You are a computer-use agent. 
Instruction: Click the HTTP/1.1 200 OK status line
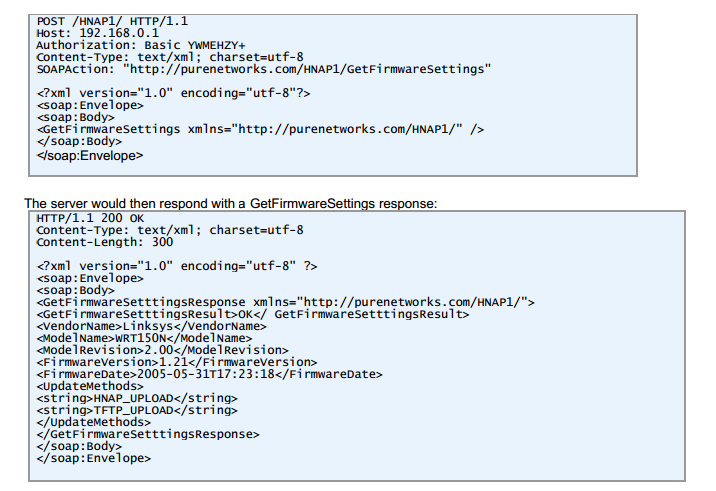pyautogui.click(x=90, y=218)
